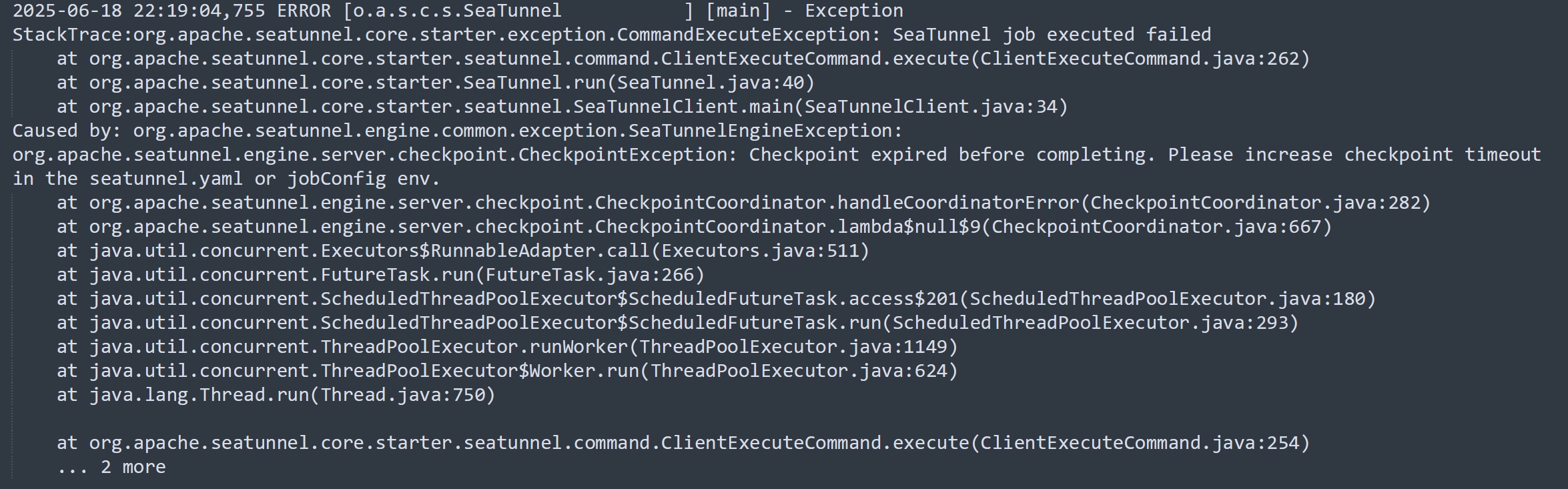Viewport: 1568px width, 489px height.
Task: Click the CheckpointCoordinator.java:282 source reference
Action: (x=1255, y=203)
